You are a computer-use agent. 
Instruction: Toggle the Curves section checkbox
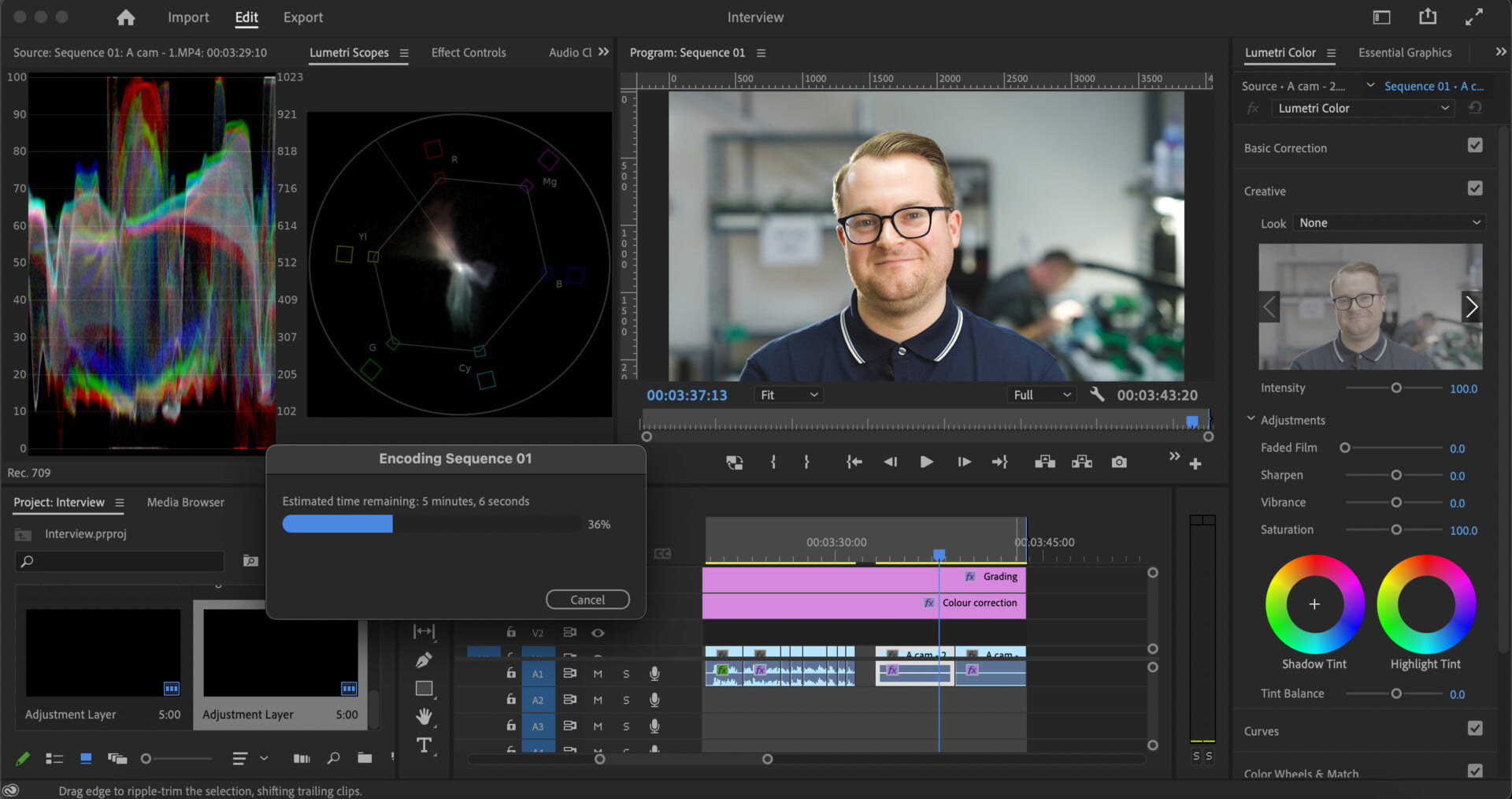pyautogui.click(x=1475, y=729)
